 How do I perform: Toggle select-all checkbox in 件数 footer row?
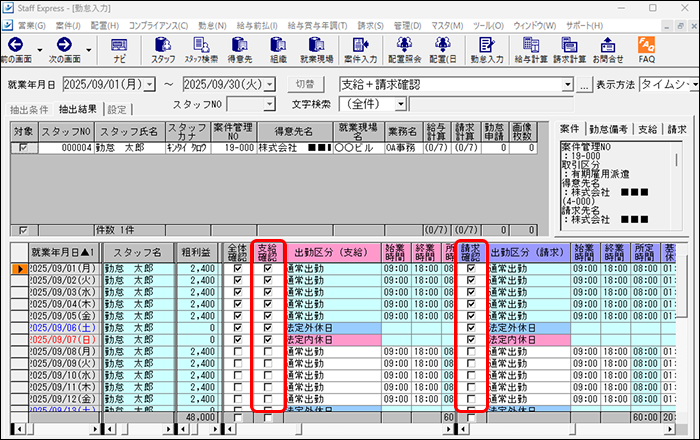(24, 230)
